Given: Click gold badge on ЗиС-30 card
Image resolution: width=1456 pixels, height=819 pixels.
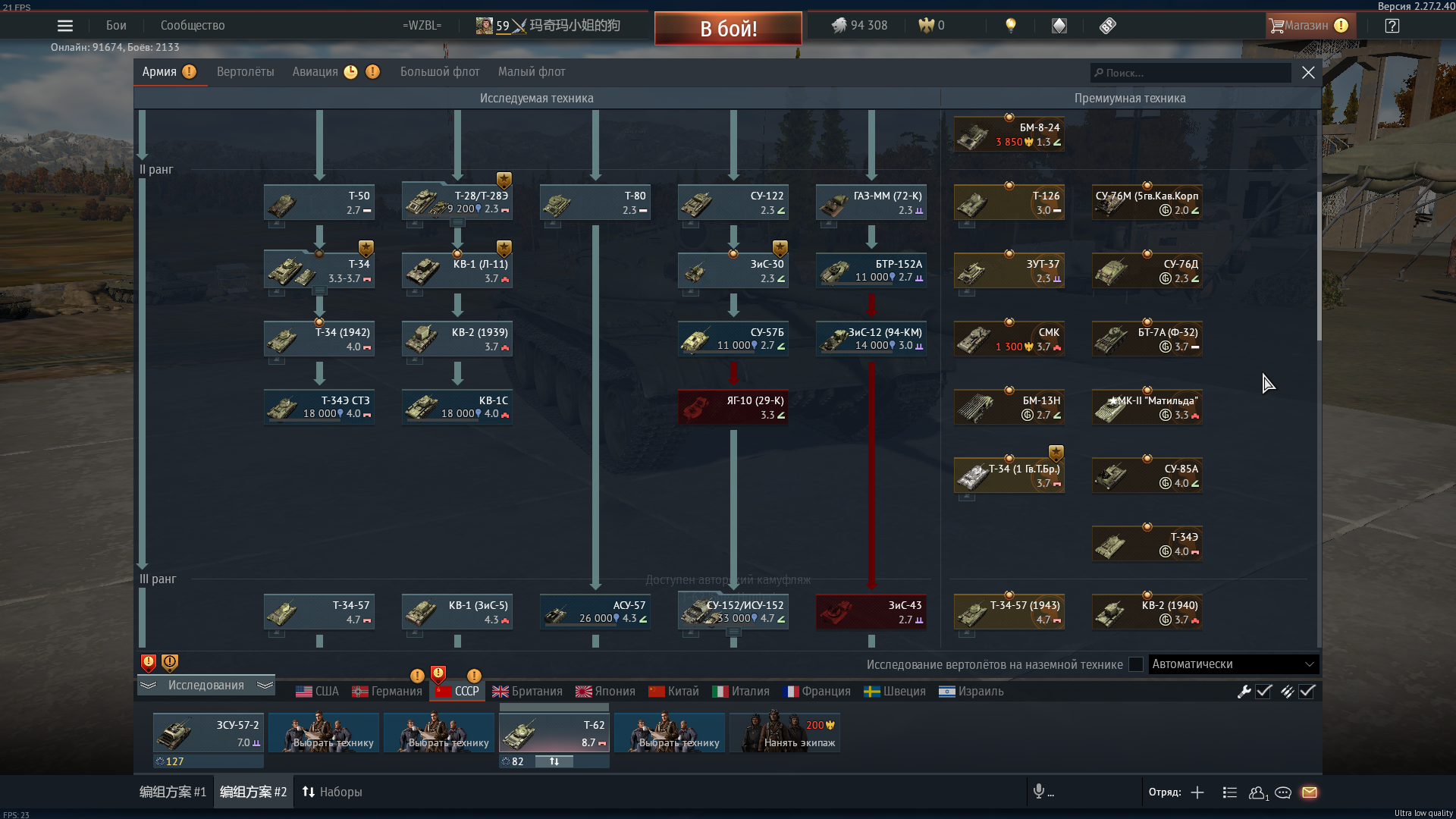Looking at the screenshot, I should point(780,248).
